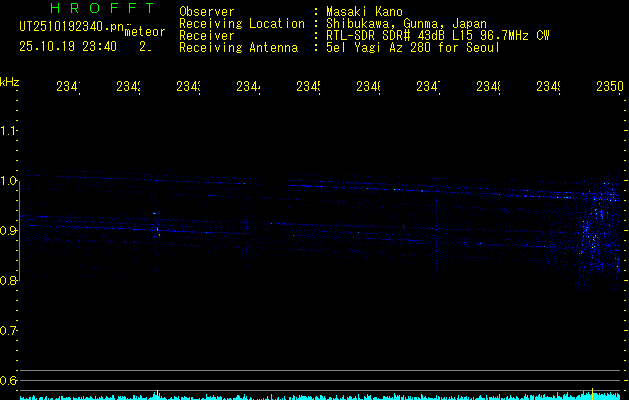Image resolution: width=629 pixels, height=400 pixels.
Task: Click the kHz axis unit label
Action: (10, 81)
